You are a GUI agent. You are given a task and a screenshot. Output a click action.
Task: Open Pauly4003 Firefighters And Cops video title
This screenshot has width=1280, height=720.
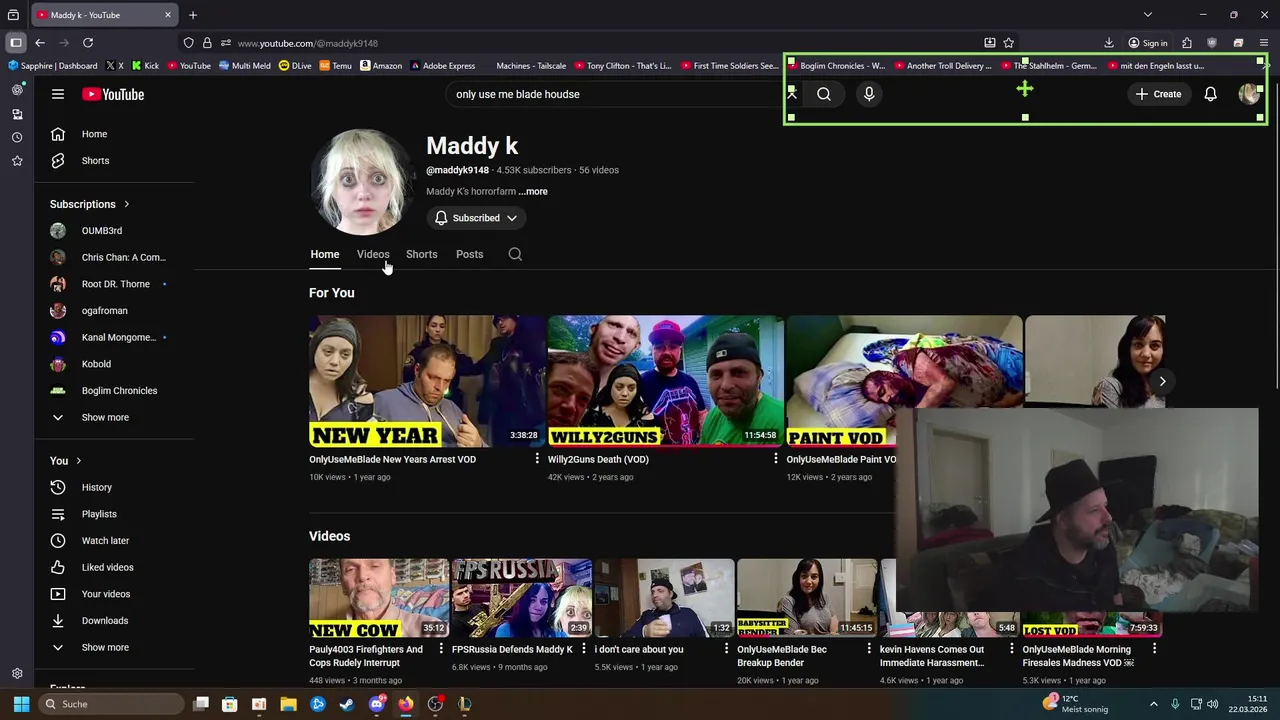[366, 656]
